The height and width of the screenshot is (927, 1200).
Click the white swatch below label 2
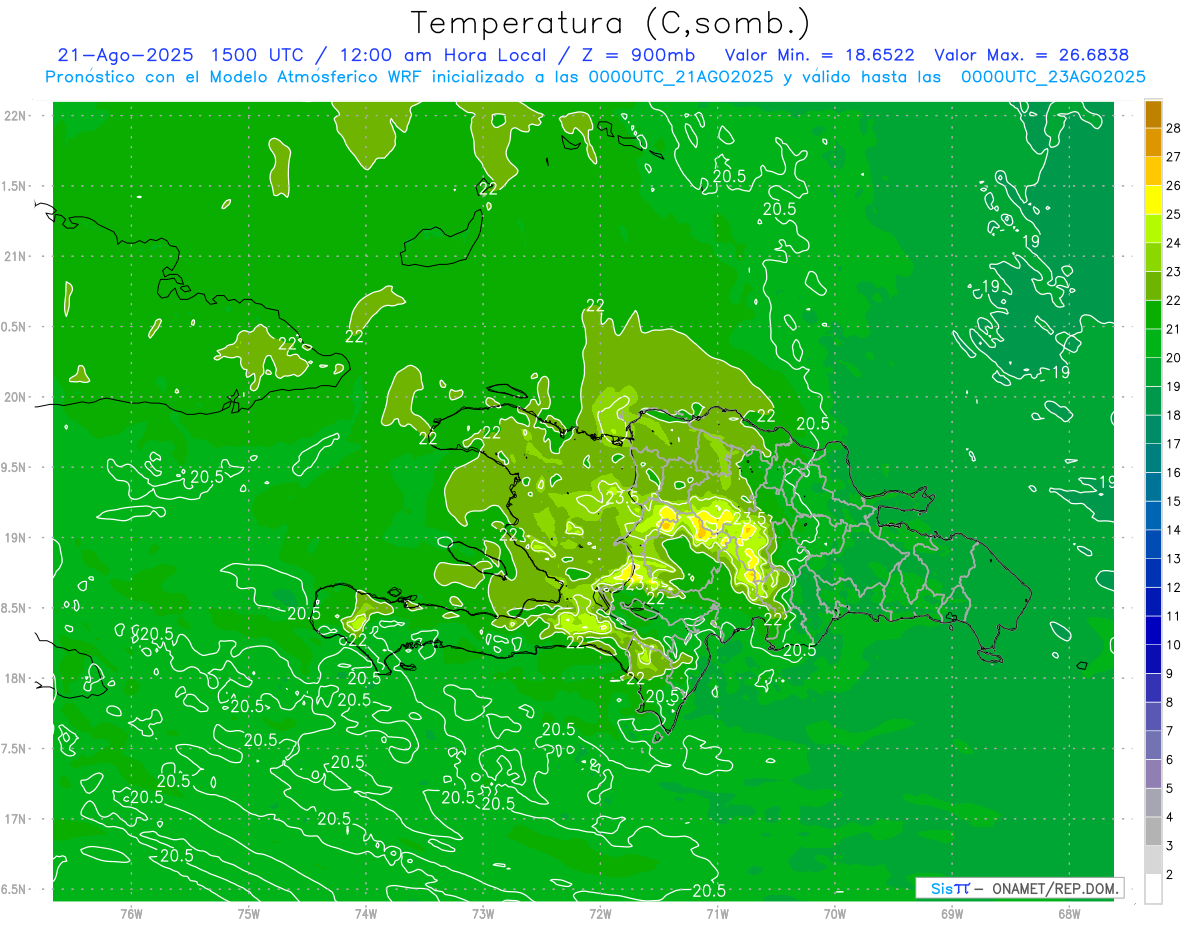(x=1153, y=889)
